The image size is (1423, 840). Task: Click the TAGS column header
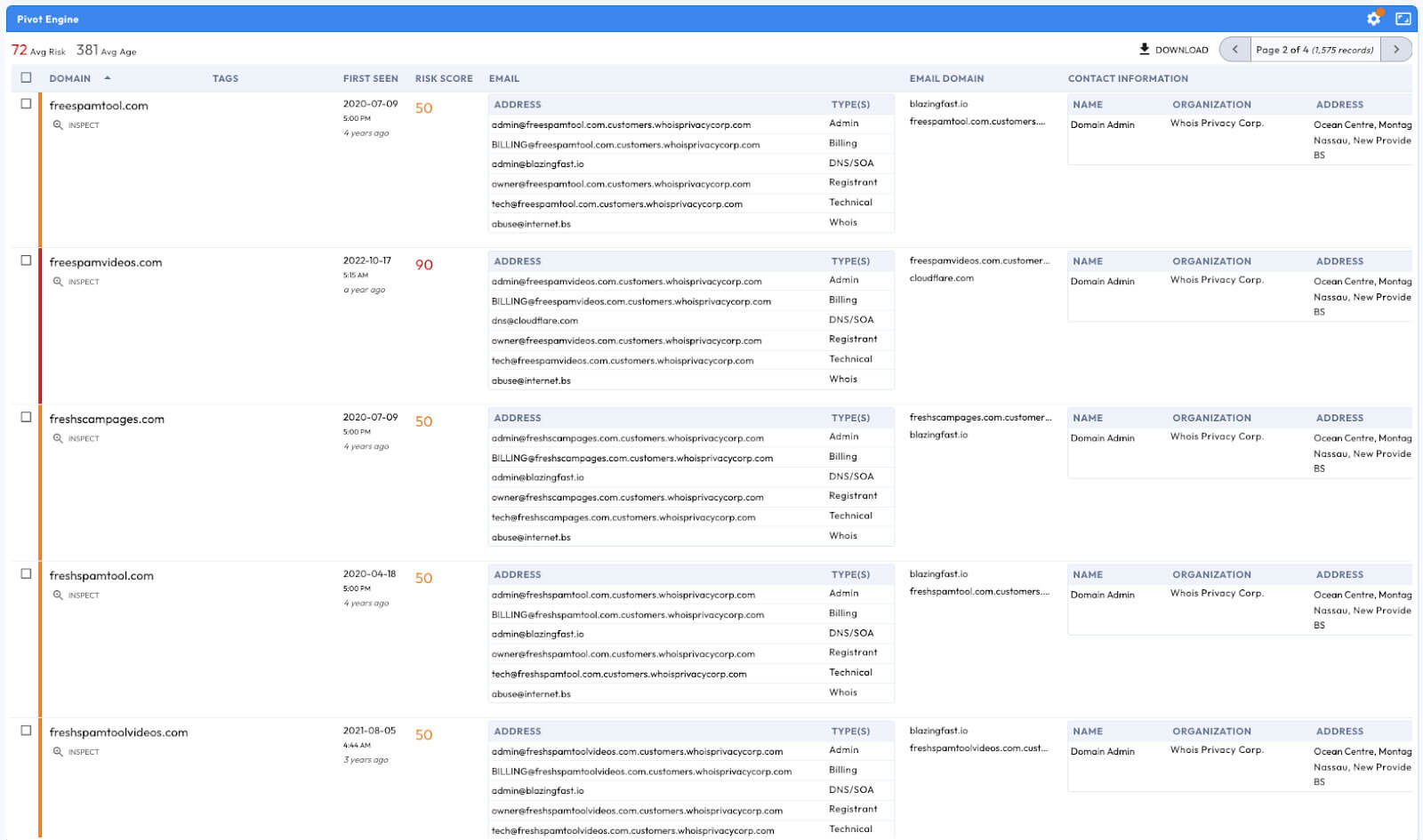pos(225,78)
